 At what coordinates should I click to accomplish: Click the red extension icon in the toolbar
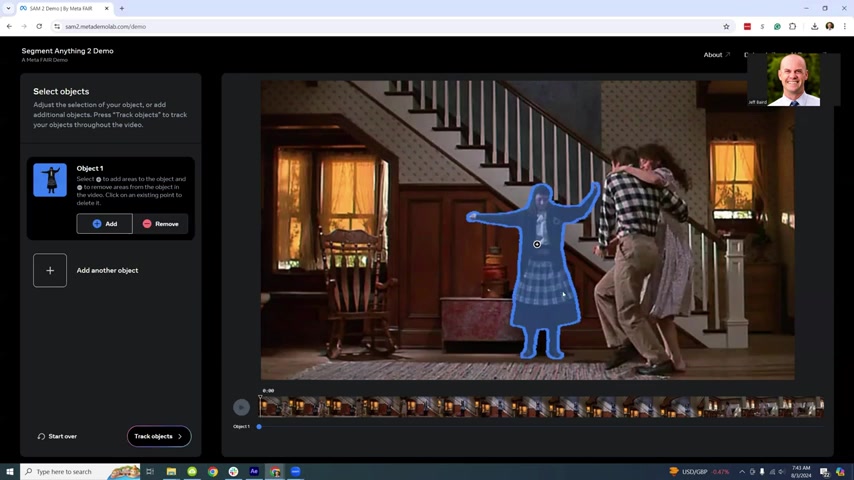(747, 26)
